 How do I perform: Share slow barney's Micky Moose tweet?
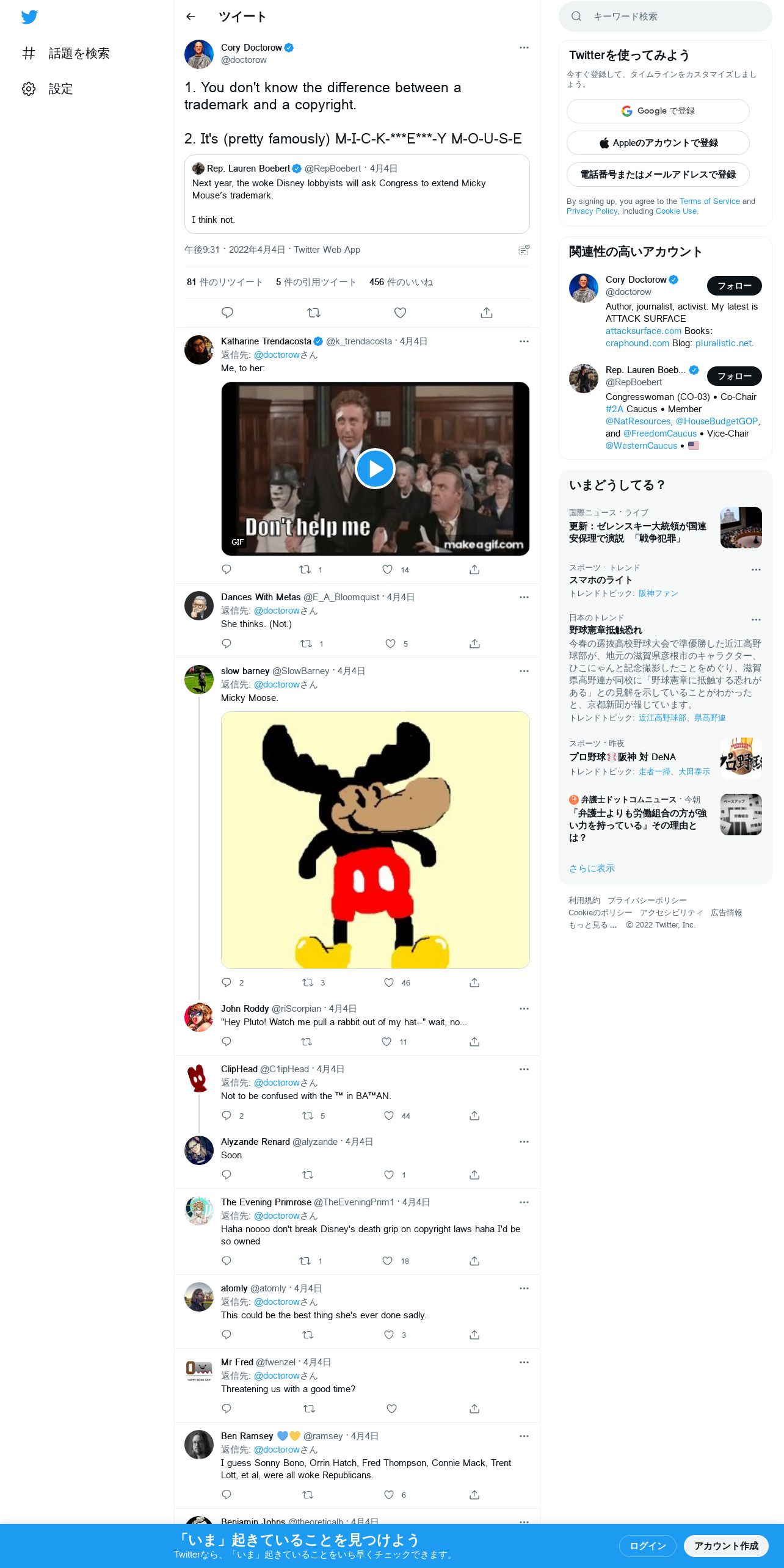pyautogui.click(x=474, y=982)
